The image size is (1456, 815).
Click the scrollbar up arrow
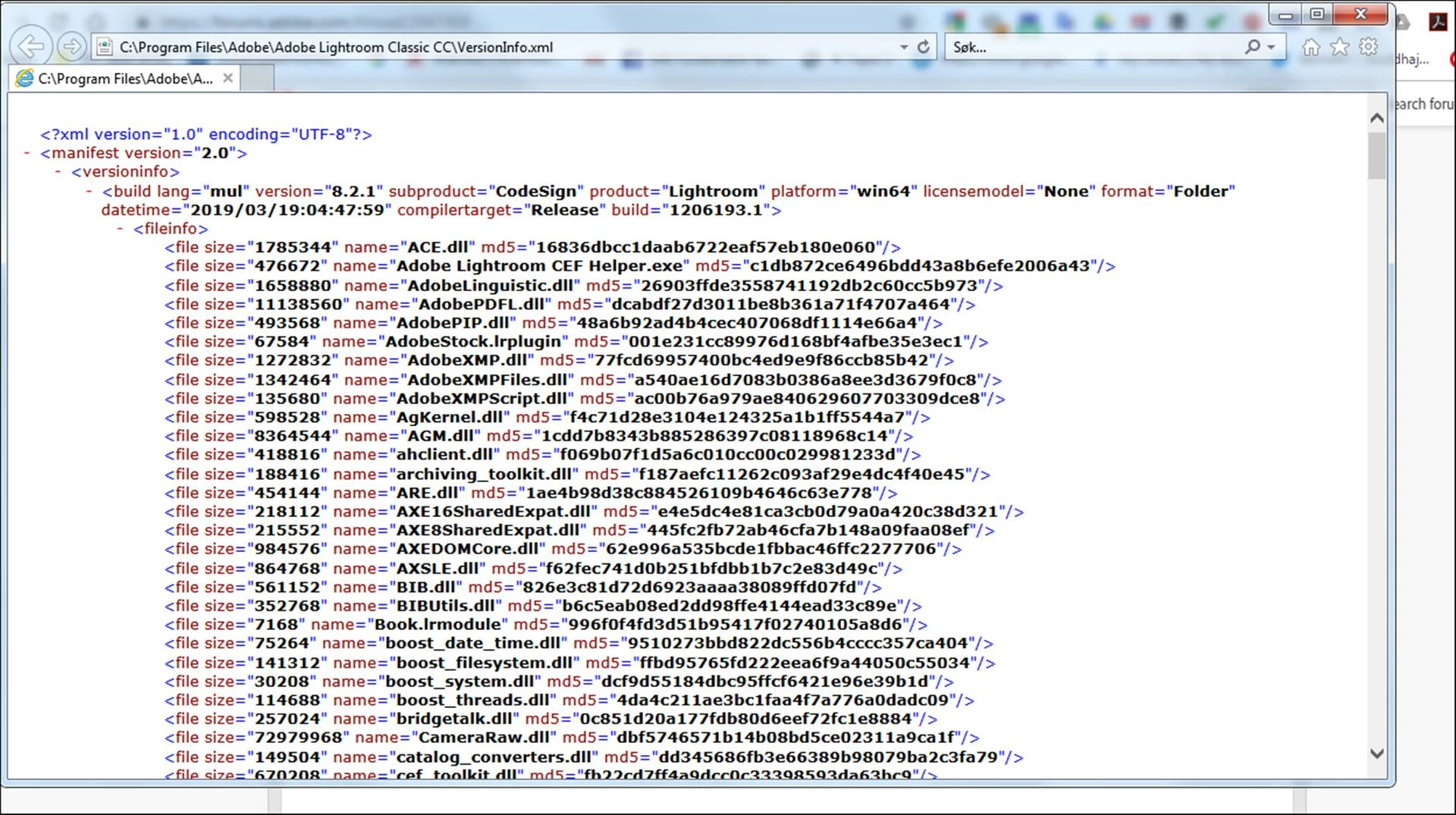click(x=1377, y=118)
